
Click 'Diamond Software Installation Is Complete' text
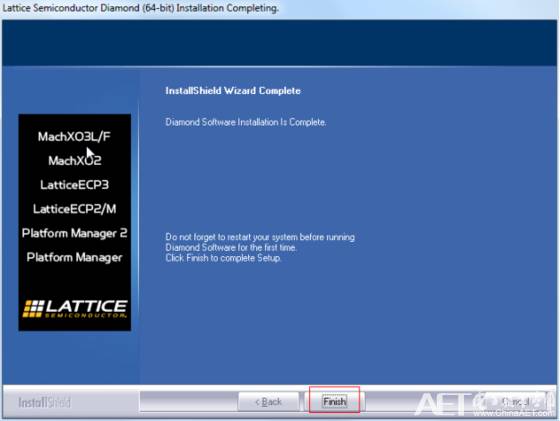[x=246, y=122]
